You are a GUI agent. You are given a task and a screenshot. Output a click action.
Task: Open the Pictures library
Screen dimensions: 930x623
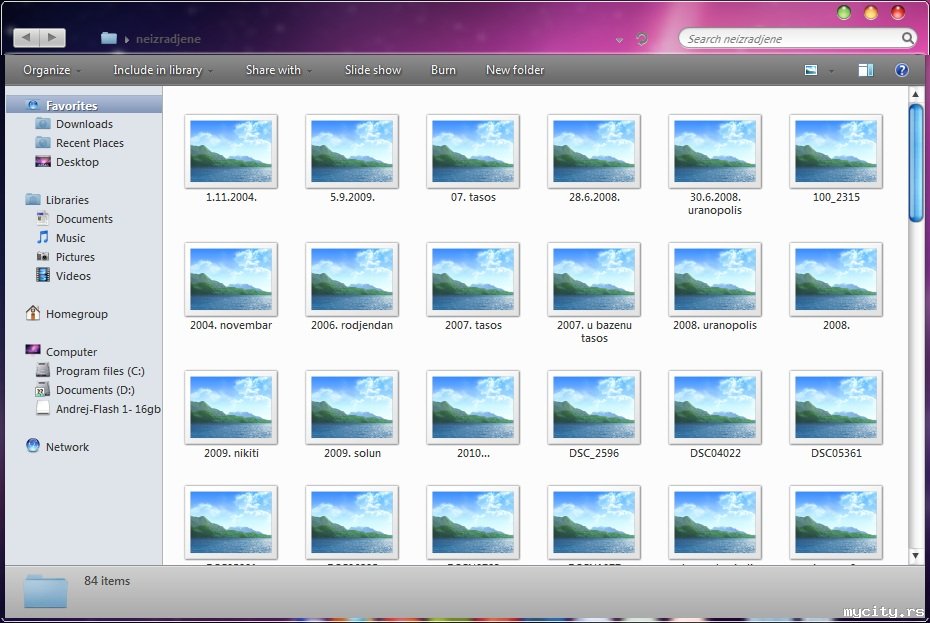75,257
